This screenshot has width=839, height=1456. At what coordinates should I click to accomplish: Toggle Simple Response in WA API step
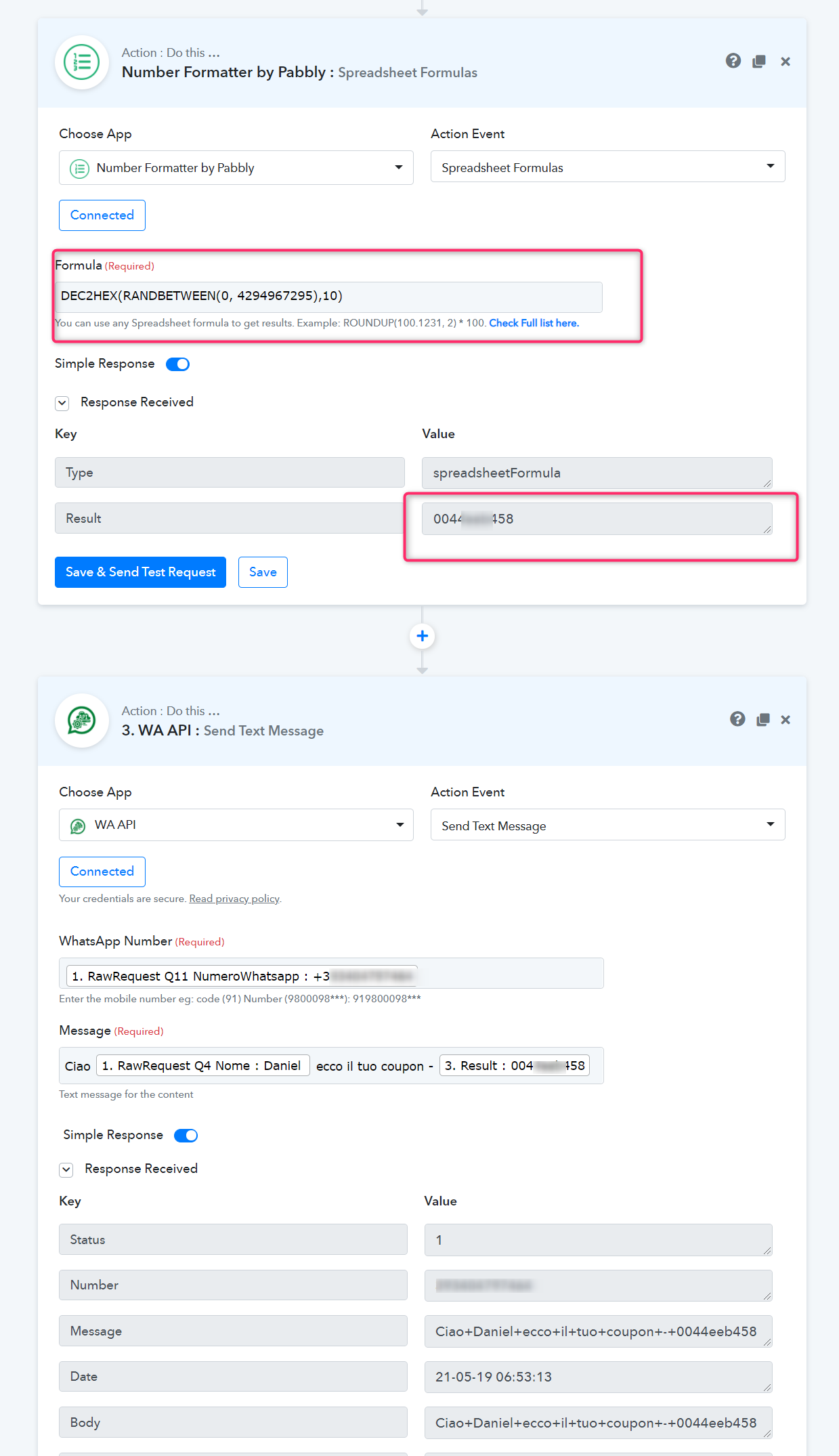[x=186, y=1136]
